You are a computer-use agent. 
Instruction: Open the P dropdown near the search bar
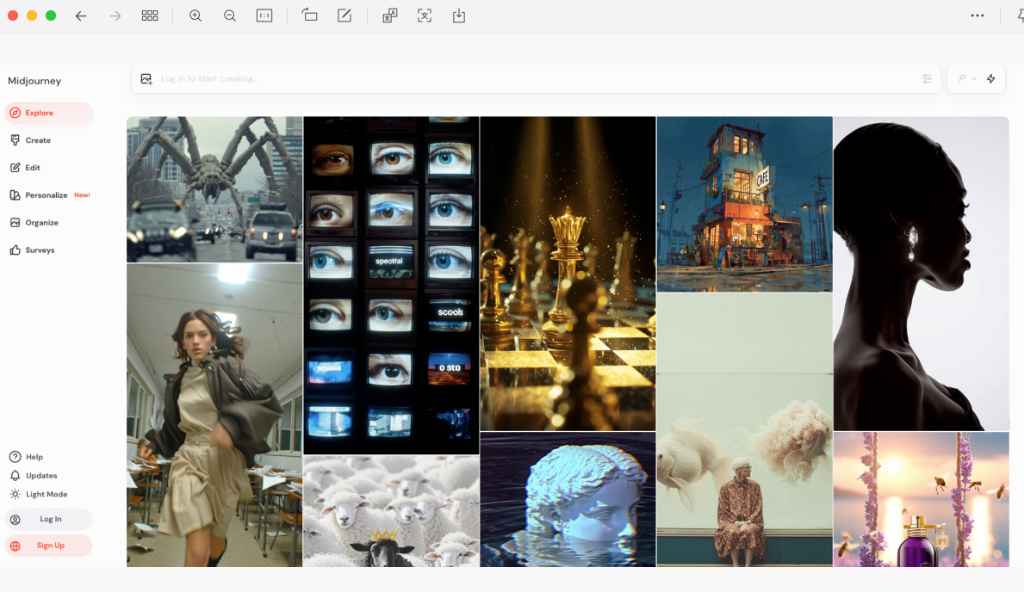coord(965,78)
